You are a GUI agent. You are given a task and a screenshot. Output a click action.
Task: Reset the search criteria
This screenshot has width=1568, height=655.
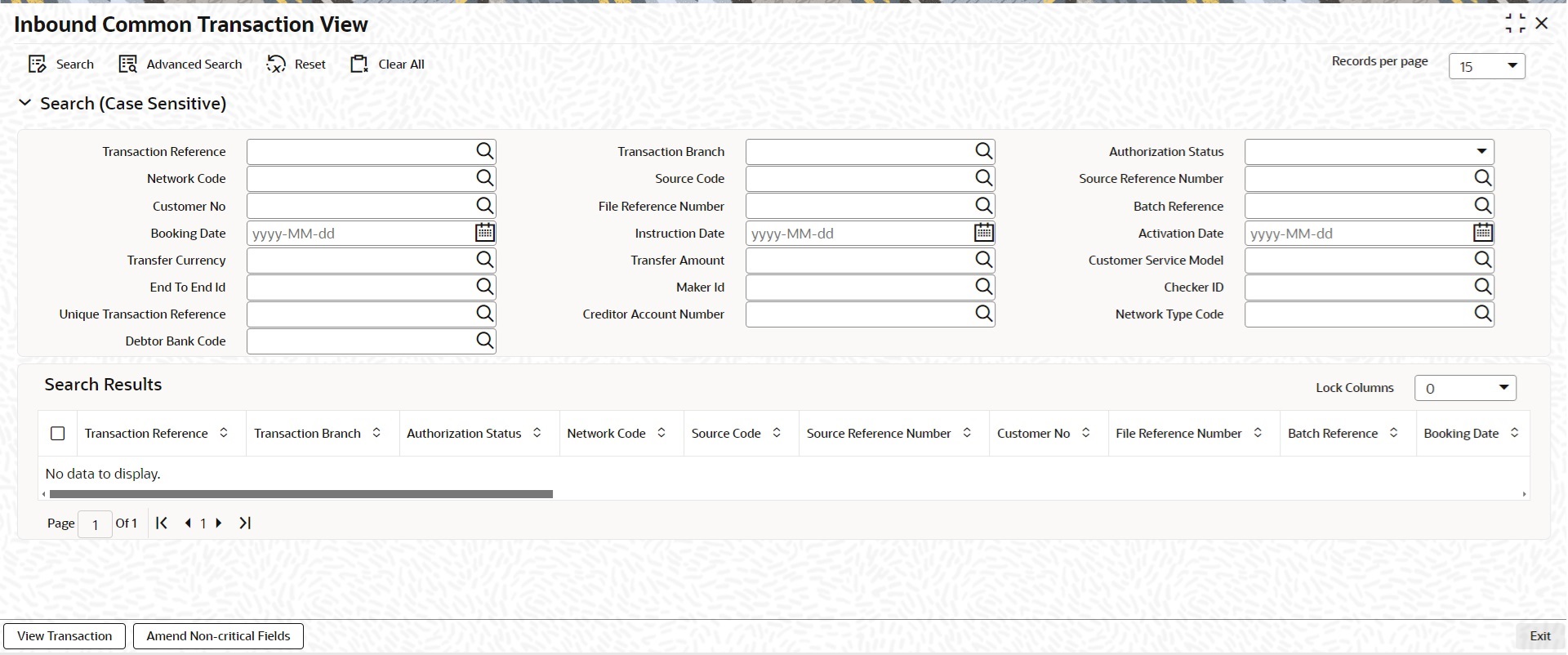coord(296,65)
